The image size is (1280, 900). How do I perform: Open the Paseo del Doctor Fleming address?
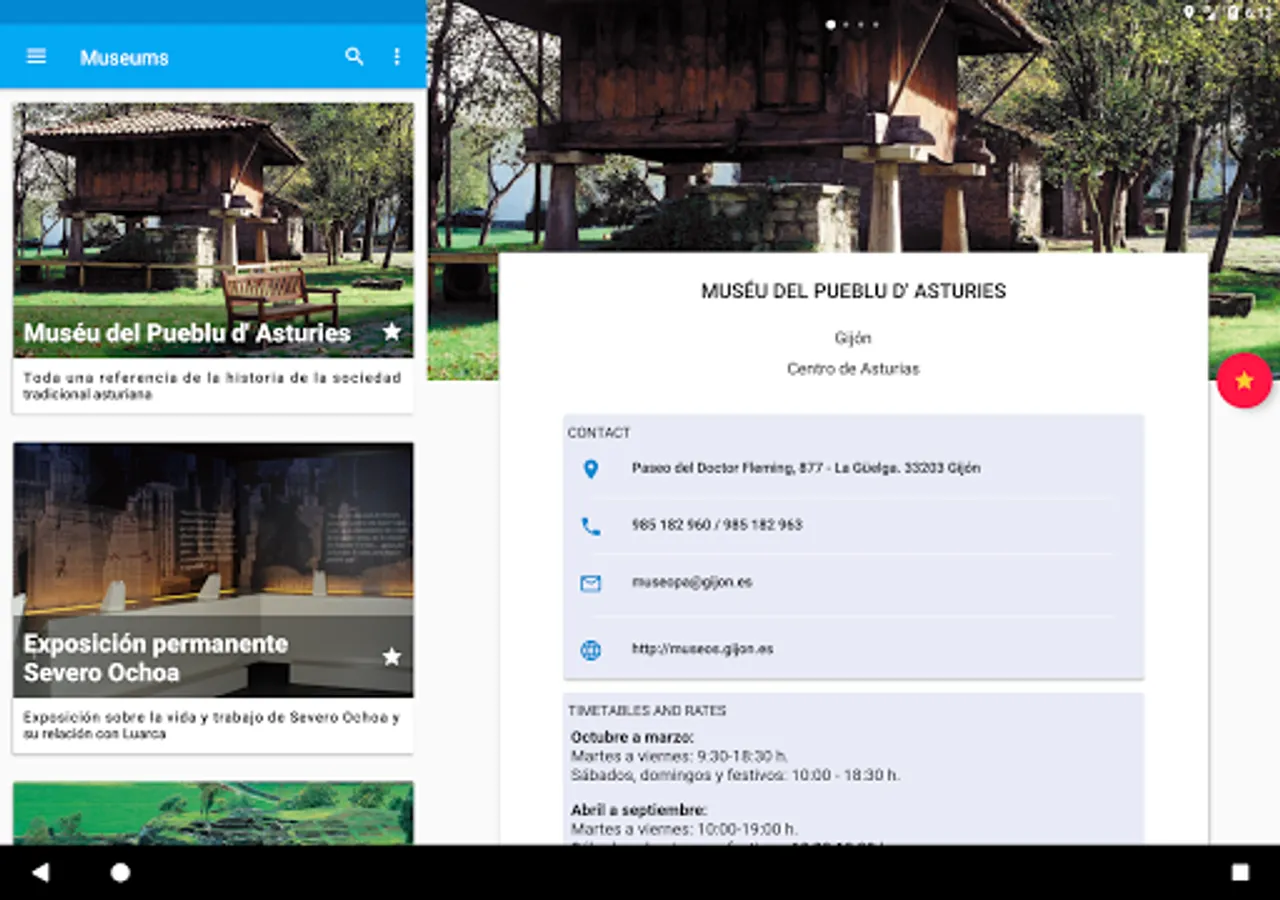(x=805, y=468)
